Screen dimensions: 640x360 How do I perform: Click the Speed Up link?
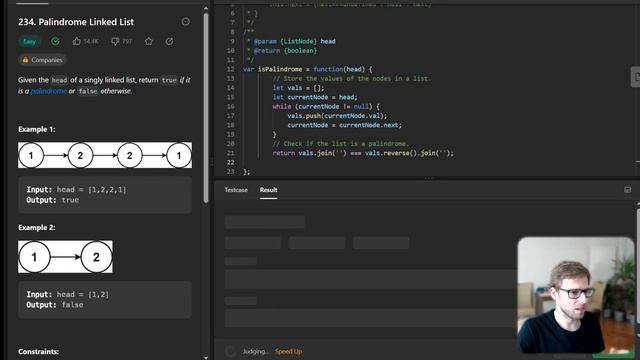289,351
